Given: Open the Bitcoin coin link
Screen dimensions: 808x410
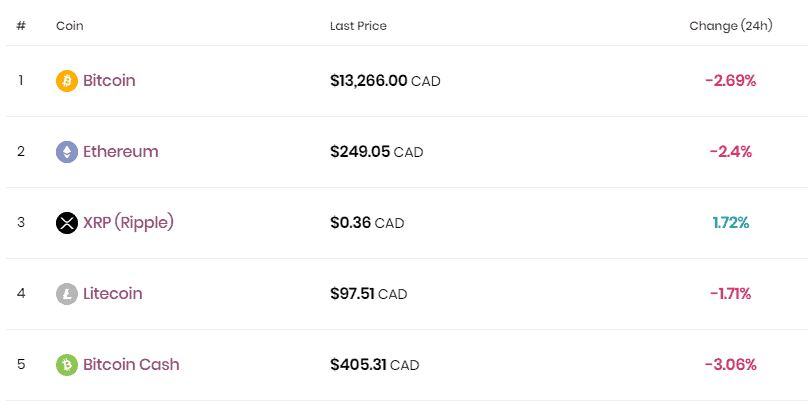Looking at the screenshot, I should (109, 81).
